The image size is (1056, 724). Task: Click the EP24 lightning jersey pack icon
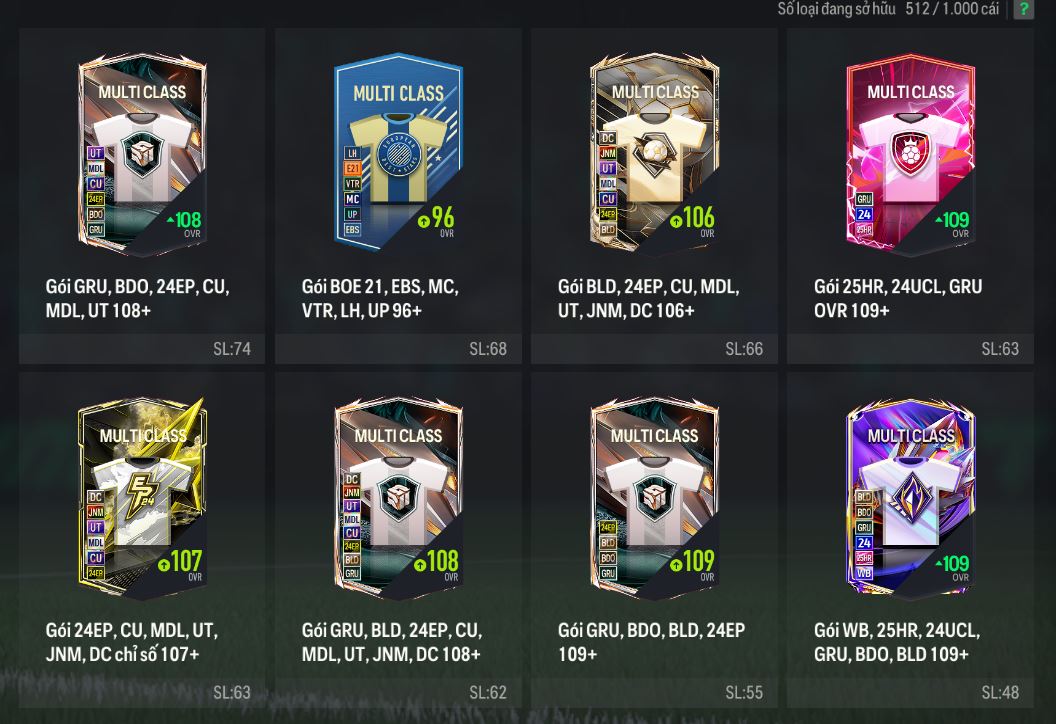[141, 496]
